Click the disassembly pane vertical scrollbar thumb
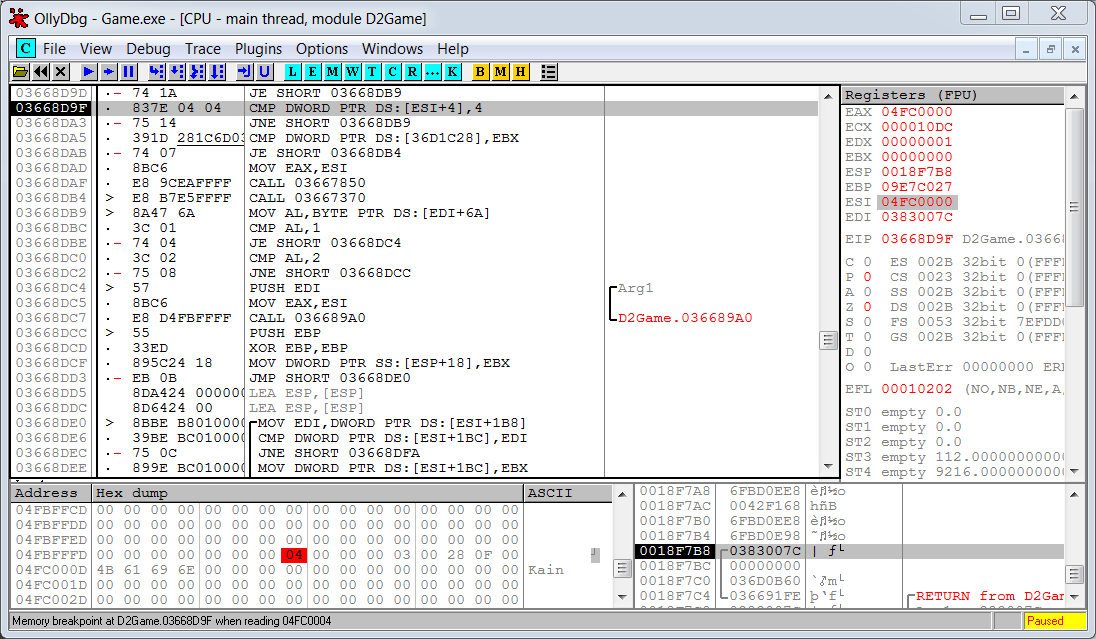The height and width of the screenshot is (639, 1096). 828,340
